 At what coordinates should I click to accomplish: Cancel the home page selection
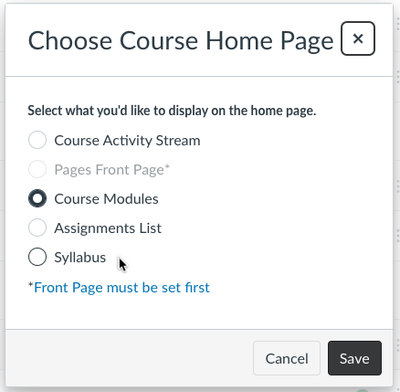(287, 358)
